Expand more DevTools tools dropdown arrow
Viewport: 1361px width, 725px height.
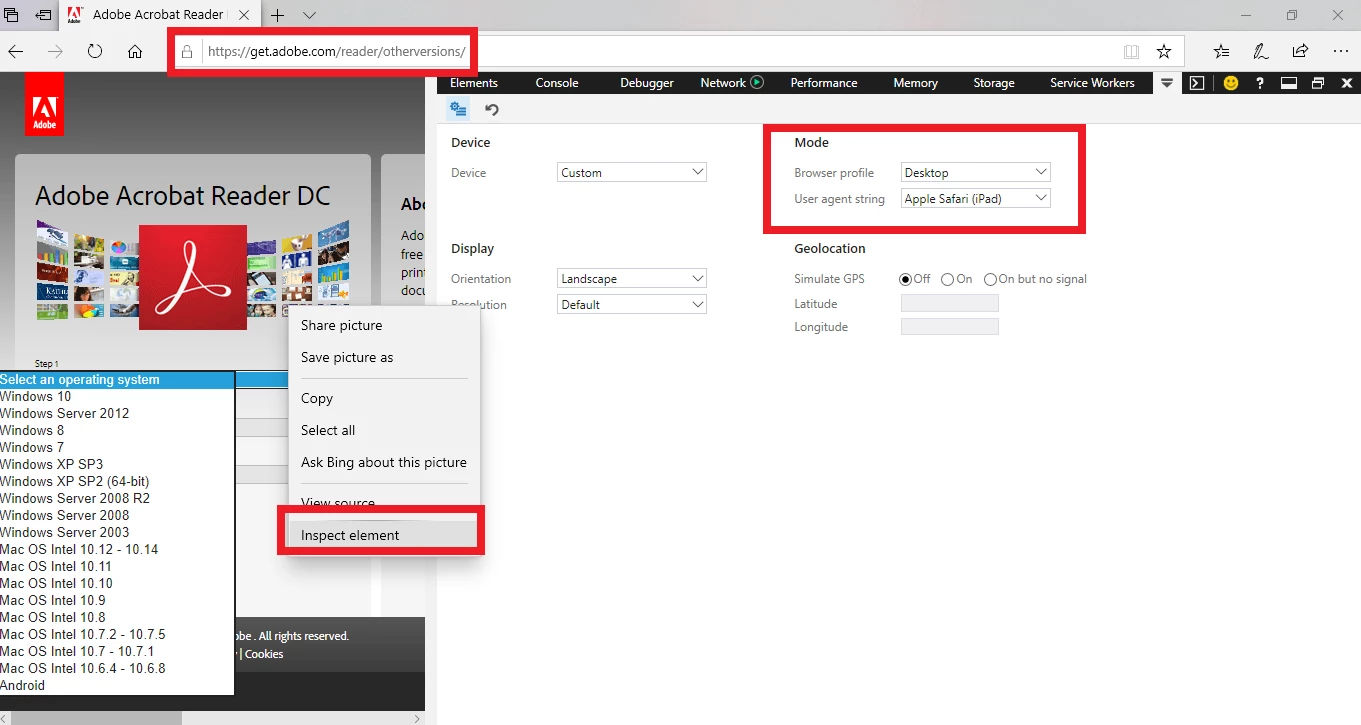[1167, 83]
